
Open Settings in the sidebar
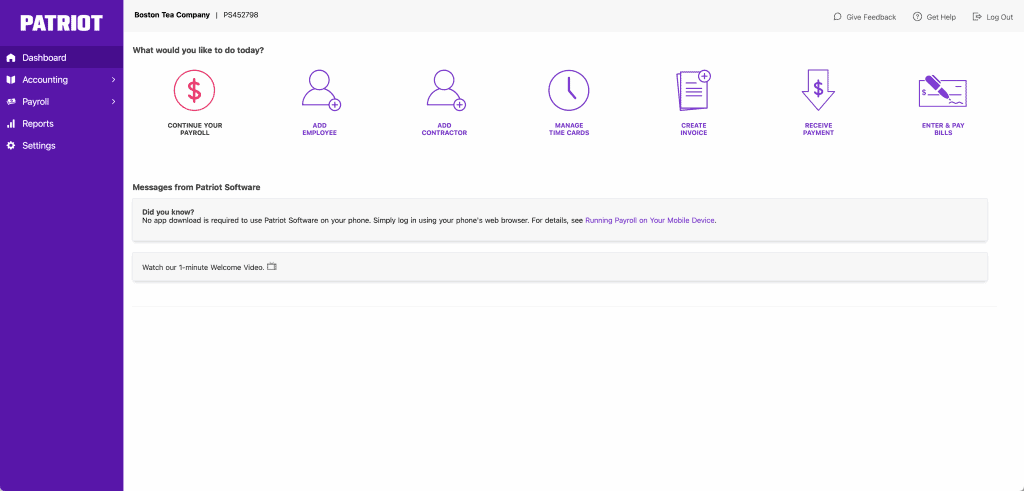point(61,146)
